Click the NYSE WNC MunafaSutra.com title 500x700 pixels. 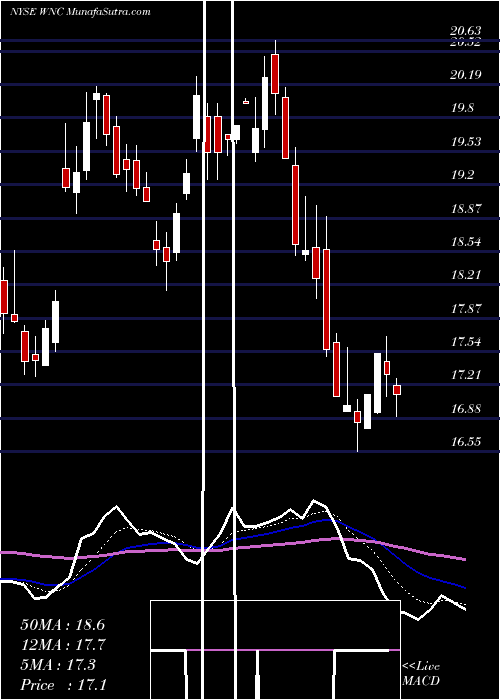[x=80, y=12]
